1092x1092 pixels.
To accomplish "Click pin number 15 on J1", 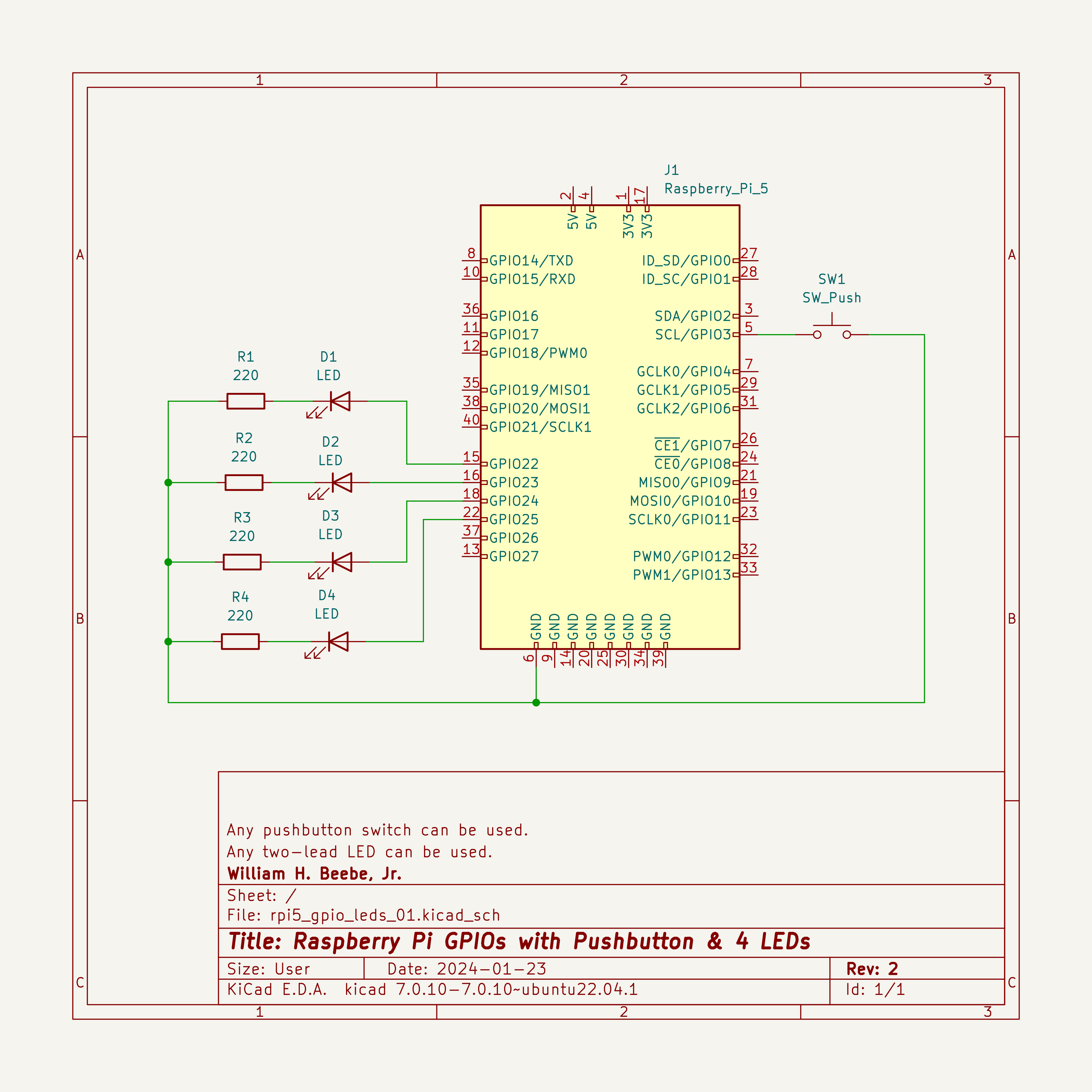I will pyautogui.click(x=471, y=457).
